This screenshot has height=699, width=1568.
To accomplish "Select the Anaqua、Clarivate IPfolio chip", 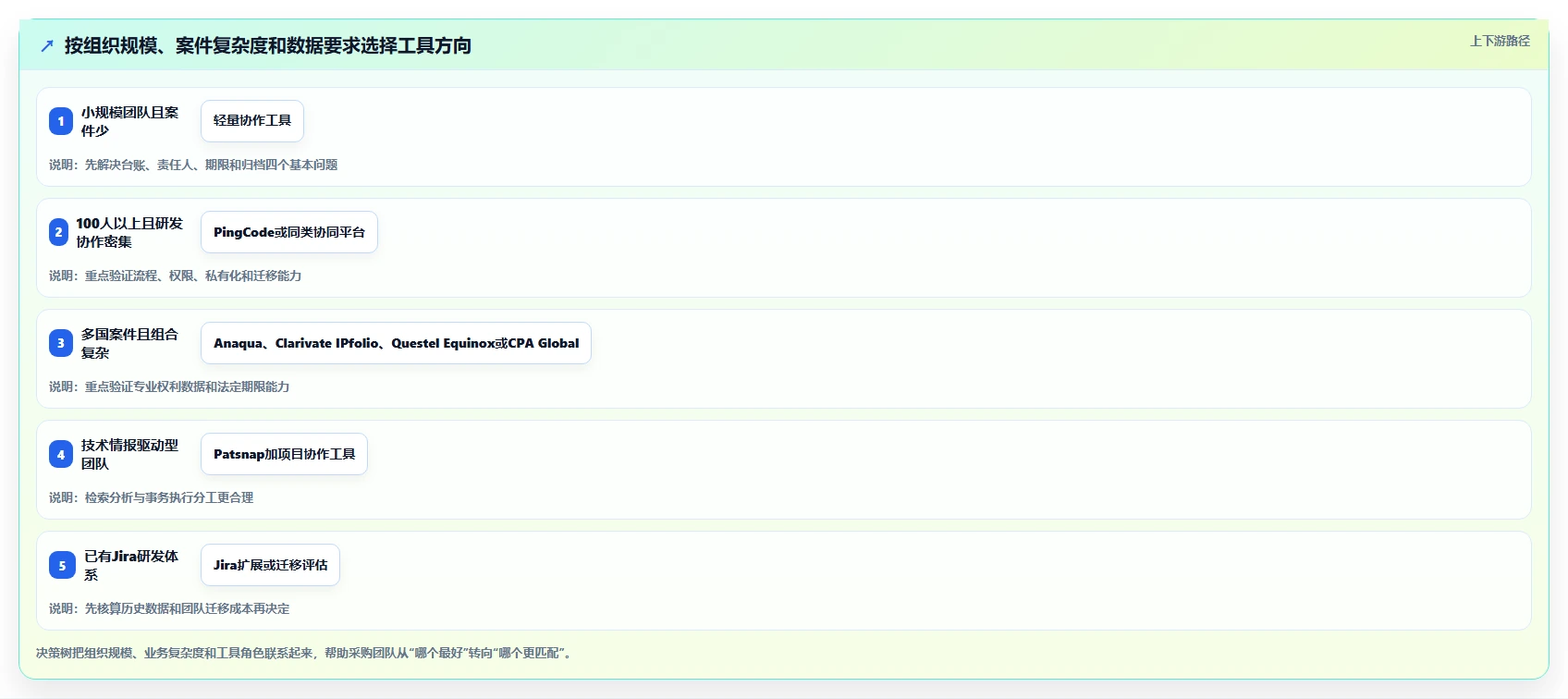I will click(396, 343).
